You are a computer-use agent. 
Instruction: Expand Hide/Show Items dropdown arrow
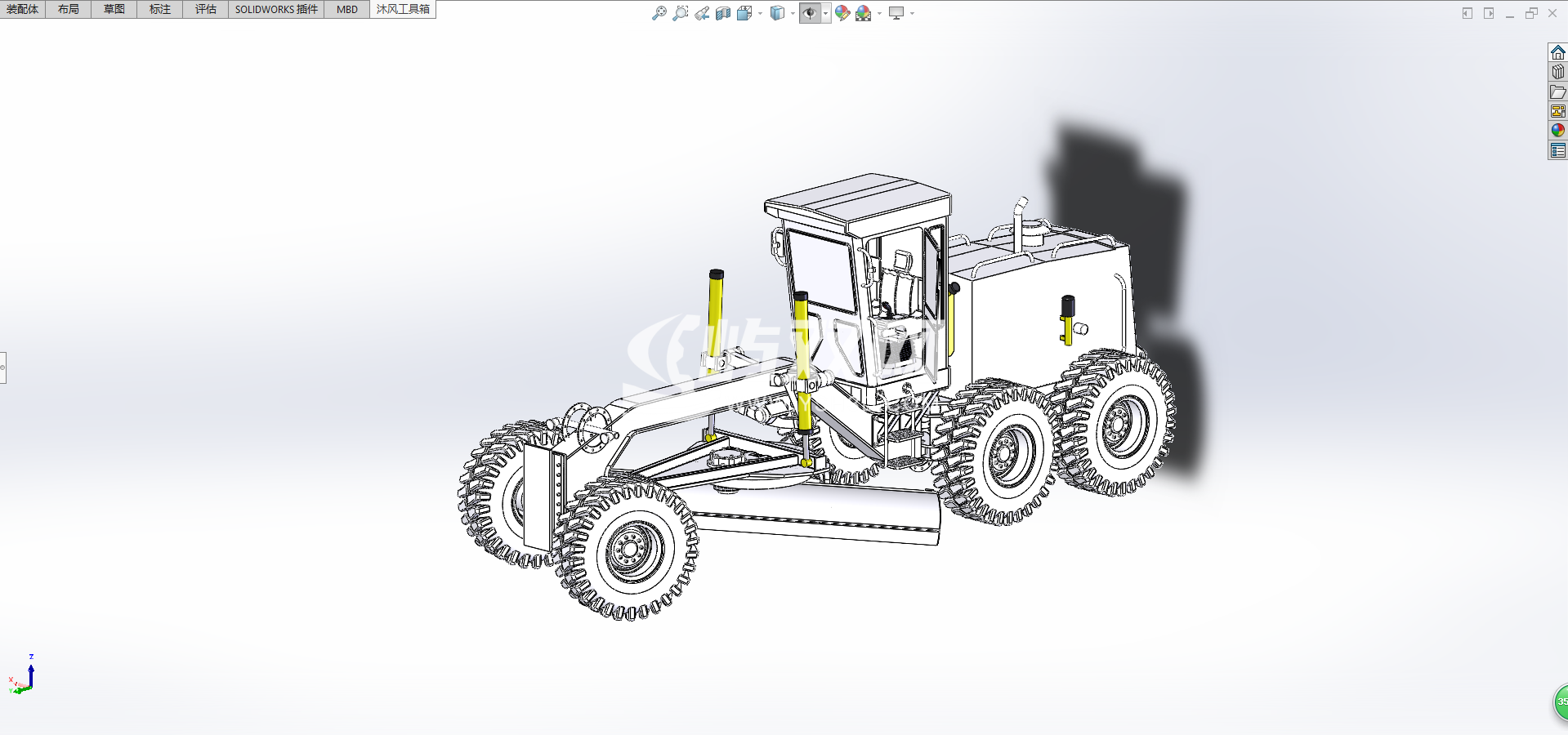(826, 13)
